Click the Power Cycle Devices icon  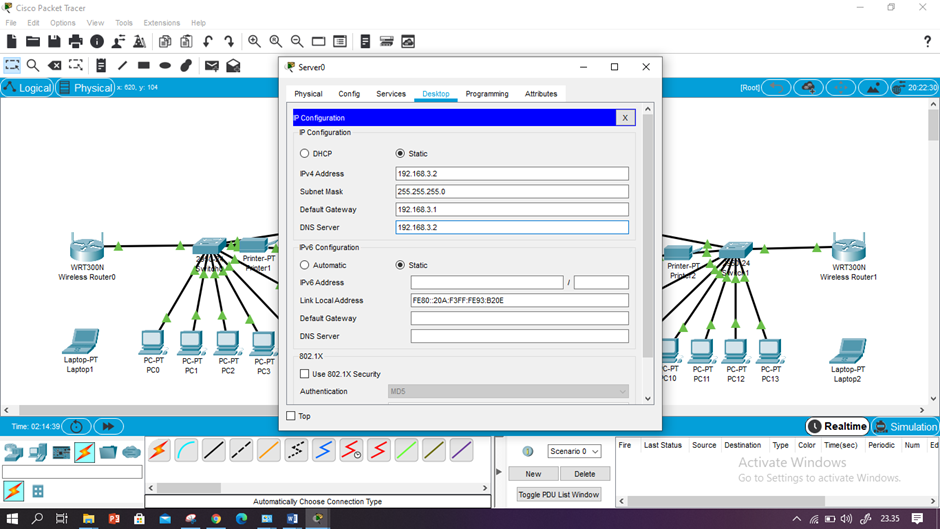tap(76, 426)
